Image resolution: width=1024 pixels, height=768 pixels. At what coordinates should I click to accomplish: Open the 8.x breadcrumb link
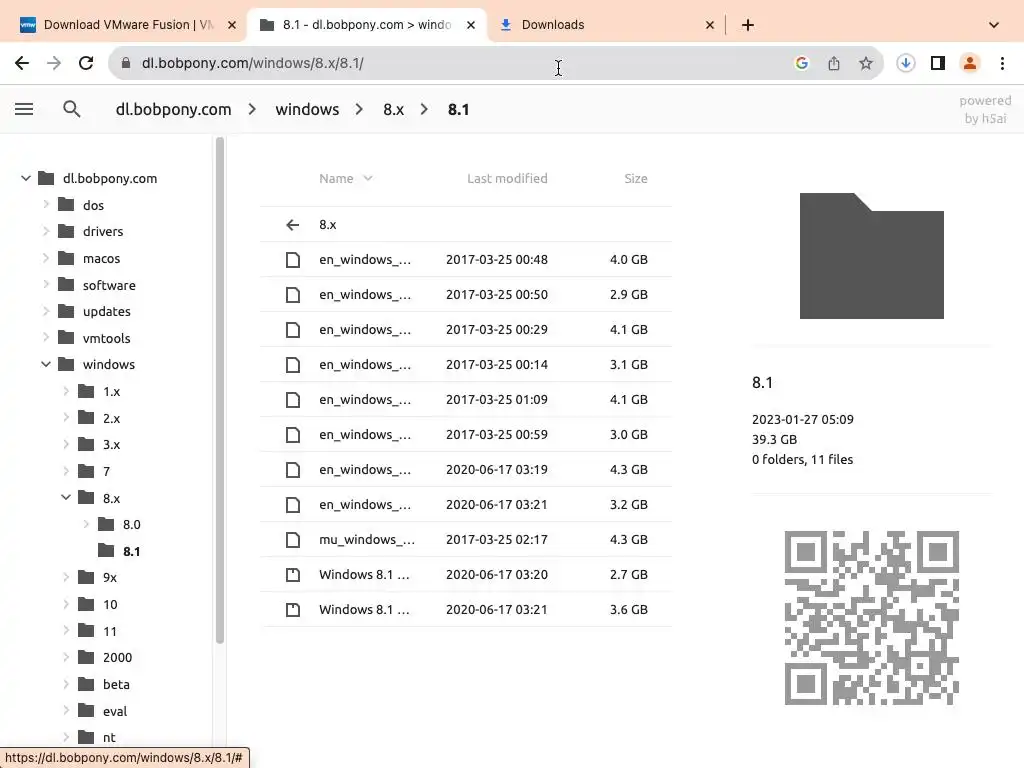393,109
